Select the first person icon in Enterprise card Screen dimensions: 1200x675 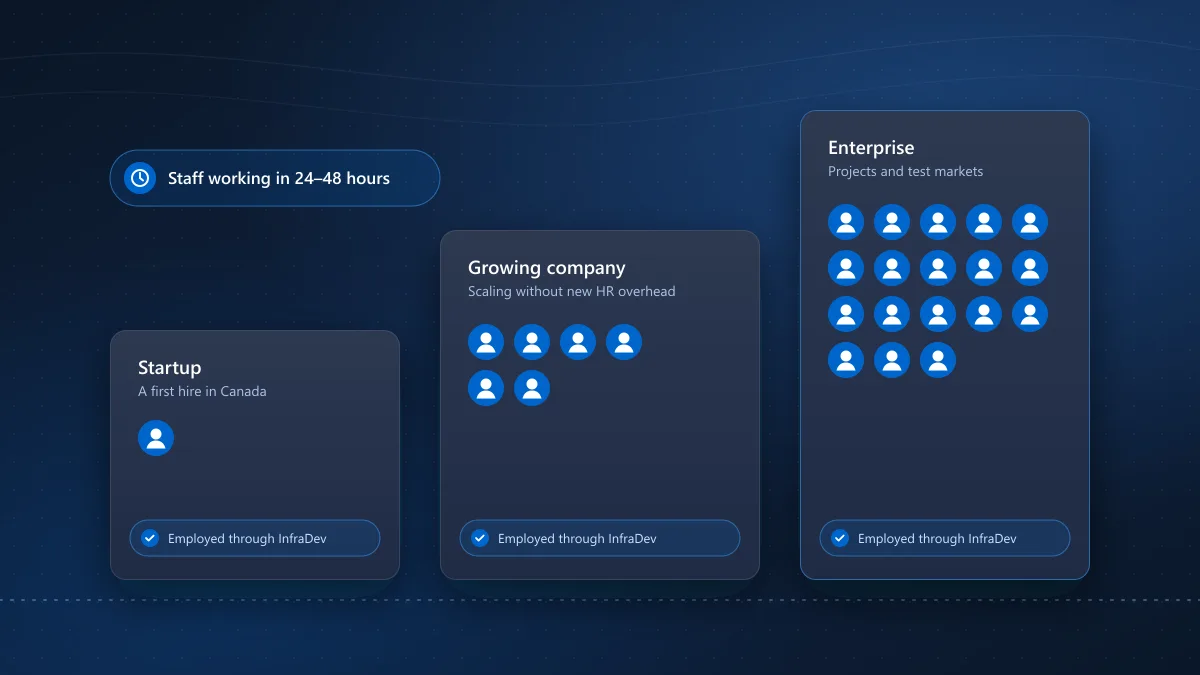pyautogui.click(x=846, y=222)
